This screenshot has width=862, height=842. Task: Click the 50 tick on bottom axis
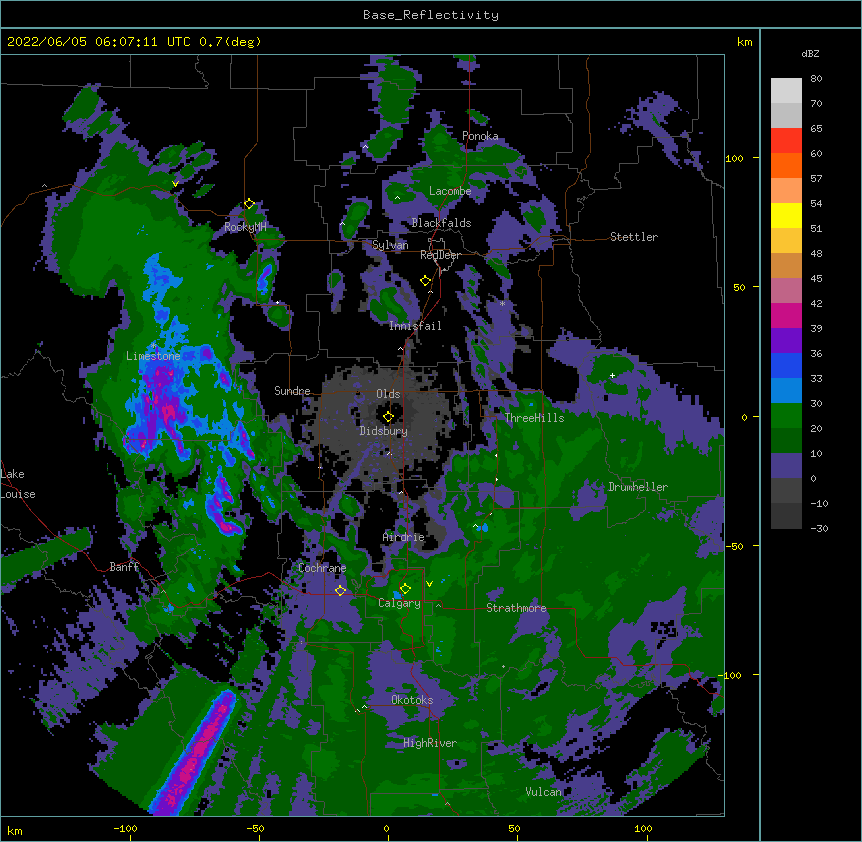[x=514, y=828]
